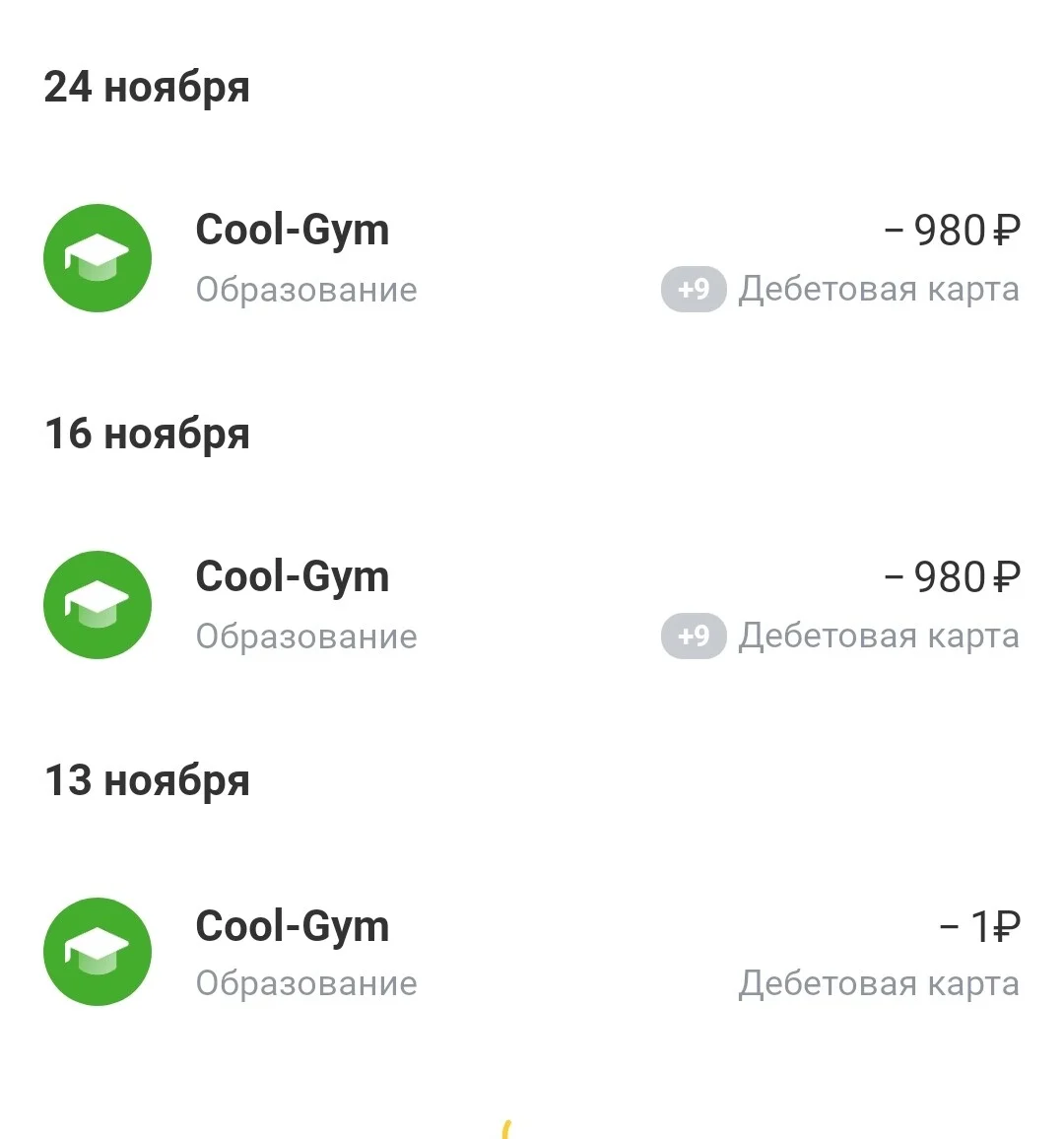Select the −980 ₽ amount on 16 ноября
This screenshot has width=1064, height=1139.
point(952,576)
